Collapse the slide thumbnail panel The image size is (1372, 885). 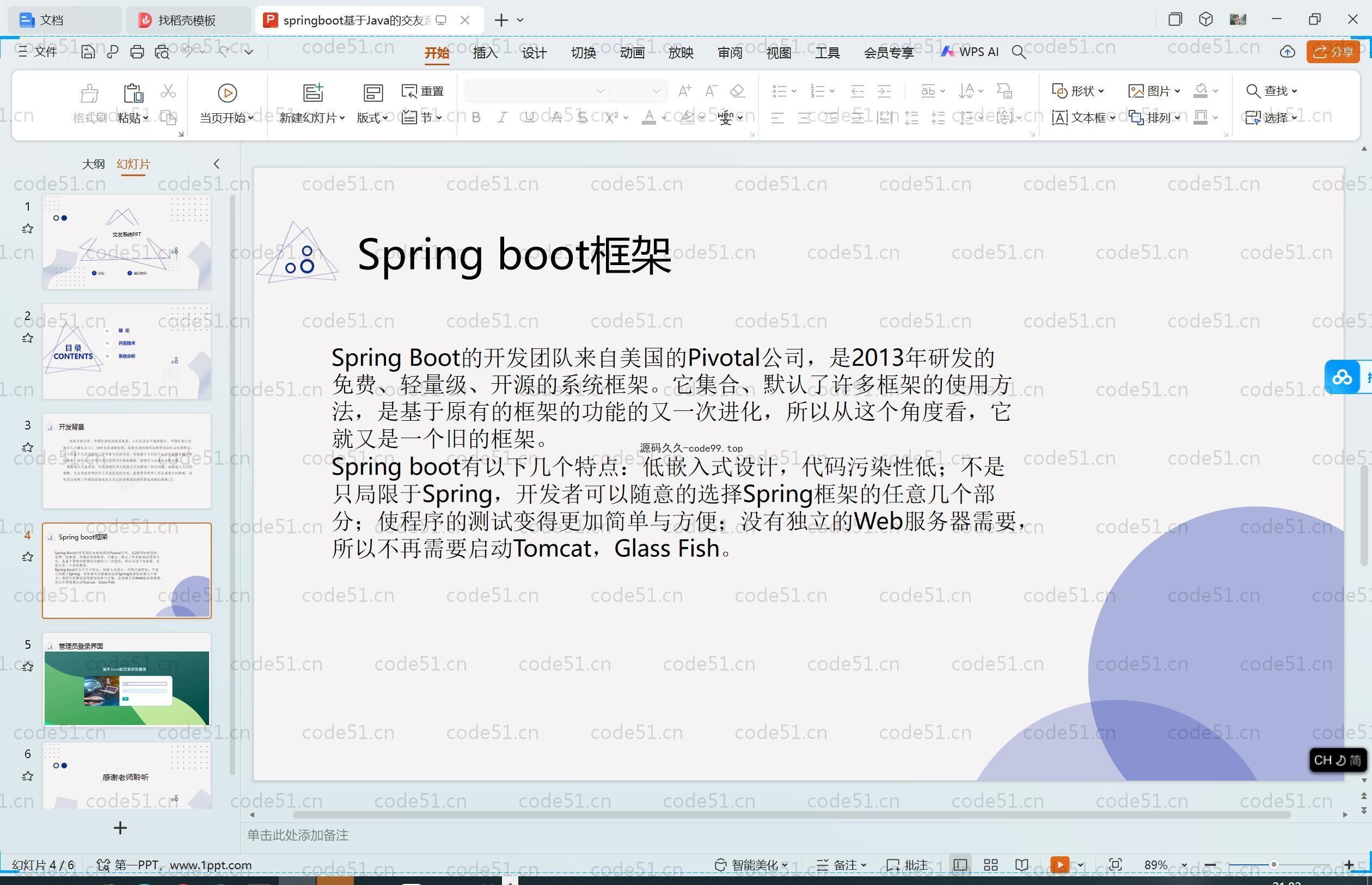coord(217,164)
